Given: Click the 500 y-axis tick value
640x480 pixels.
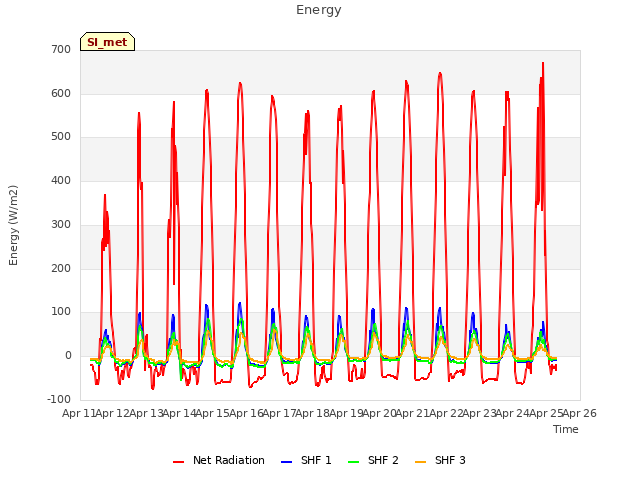Looking at the screenshot, I should pos(61,137).
